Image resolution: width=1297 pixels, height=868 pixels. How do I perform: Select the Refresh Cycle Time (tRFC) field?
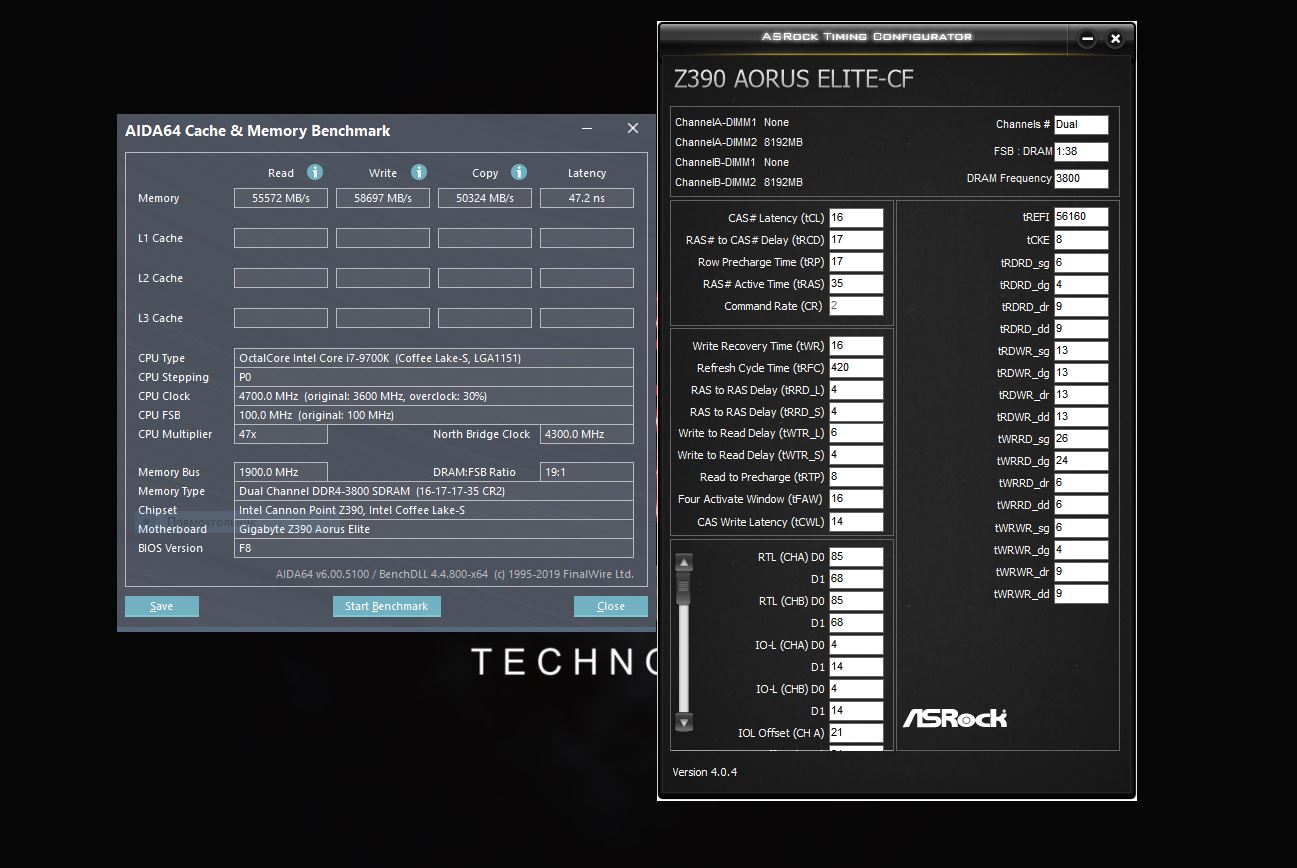click(856, 368)
